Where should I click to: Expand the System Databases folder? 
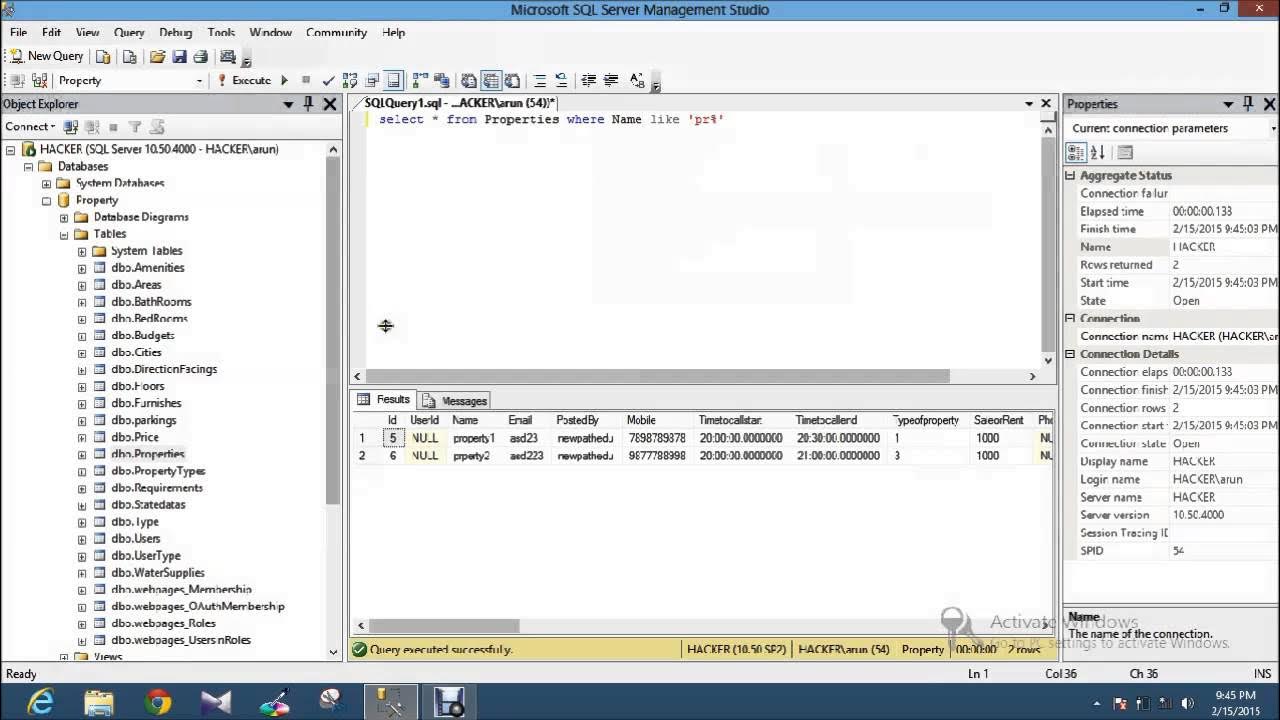pyautogui.click(x=46, y=183)
